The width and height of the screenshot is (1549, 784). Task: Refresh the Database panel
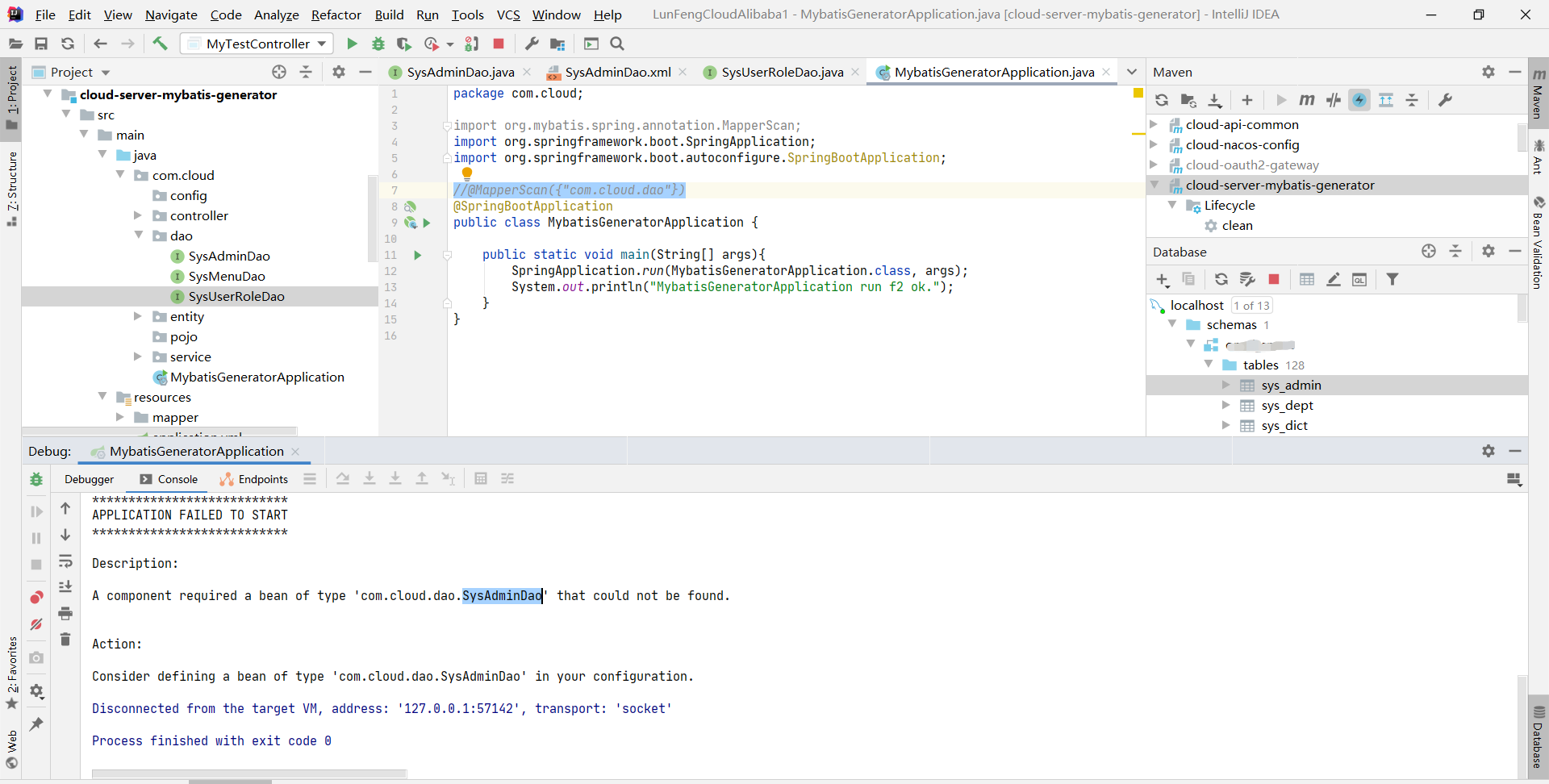(x=1221, y=279)
